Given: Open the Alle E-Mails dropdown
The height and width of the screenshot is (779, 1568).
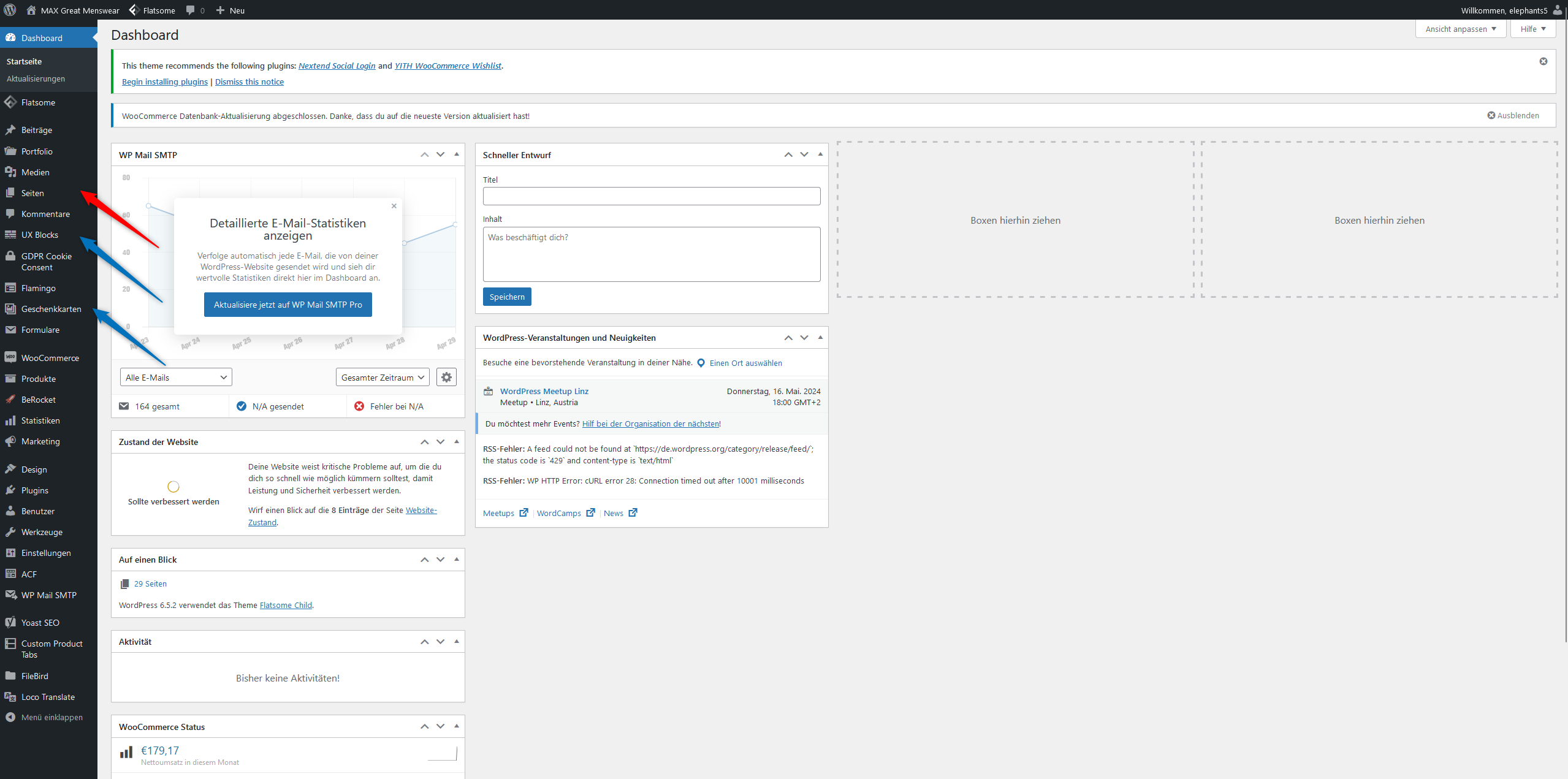Looking at the screenshot, I should (x=176, y=377).
